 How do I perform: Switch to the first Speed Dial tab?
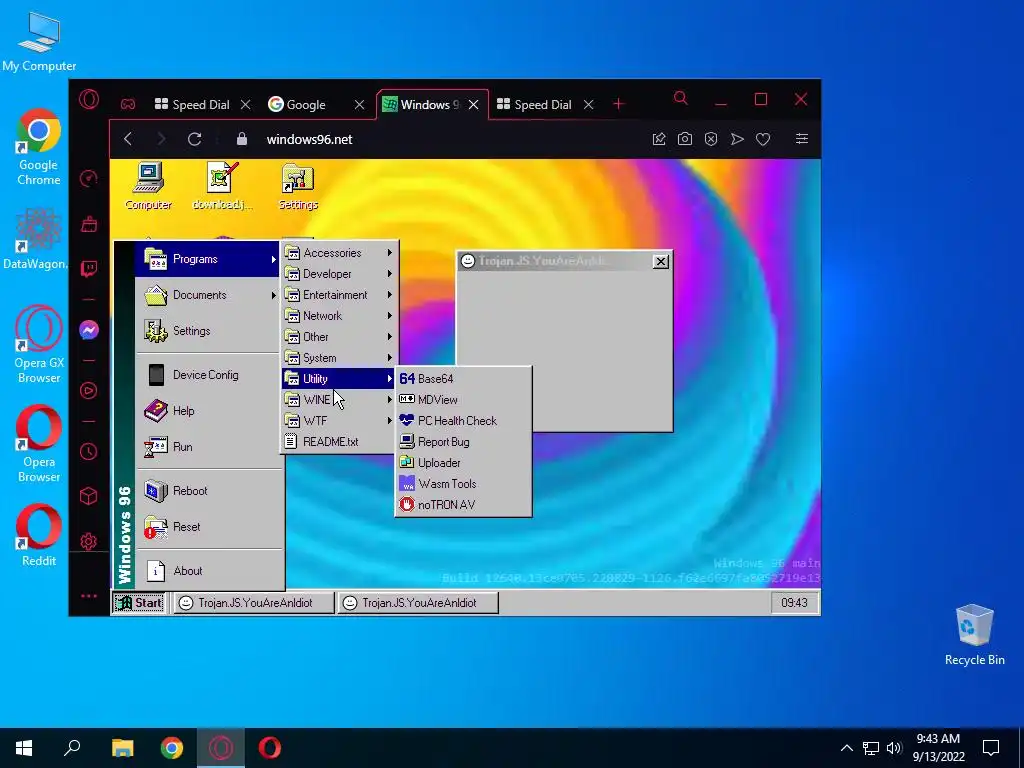[x=202, y=104]
